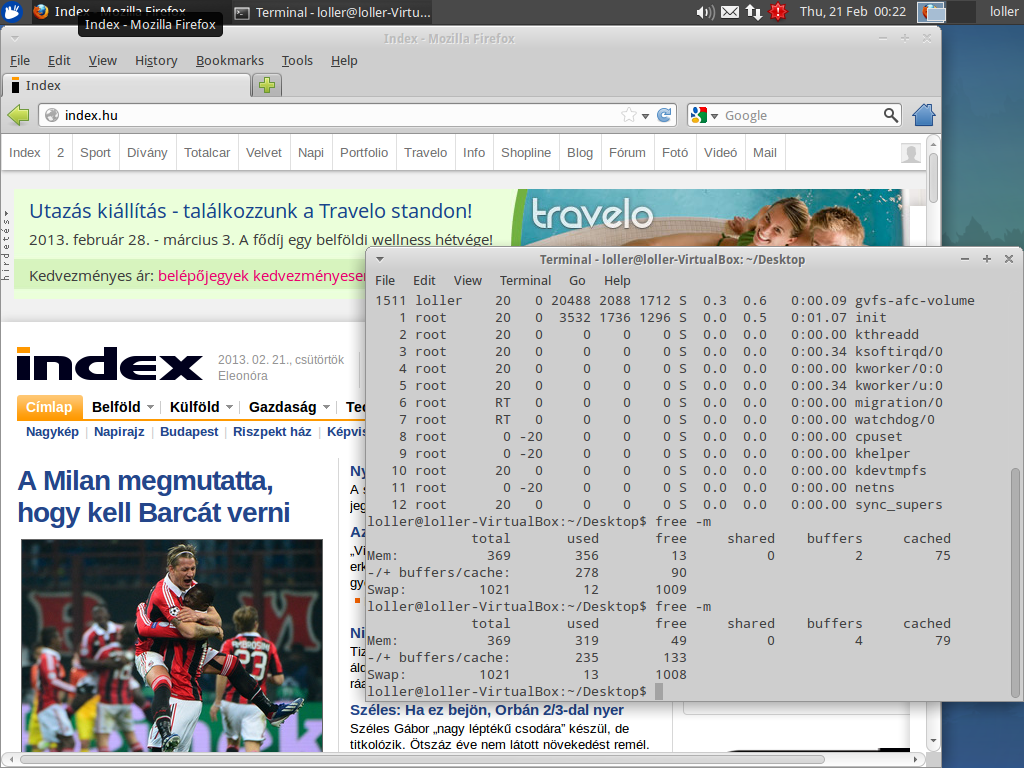Viewport: 1024px width, 768px height.
Task: Show the clock calendar Thu, 21 Feb
Action: [x=852, y=12]
